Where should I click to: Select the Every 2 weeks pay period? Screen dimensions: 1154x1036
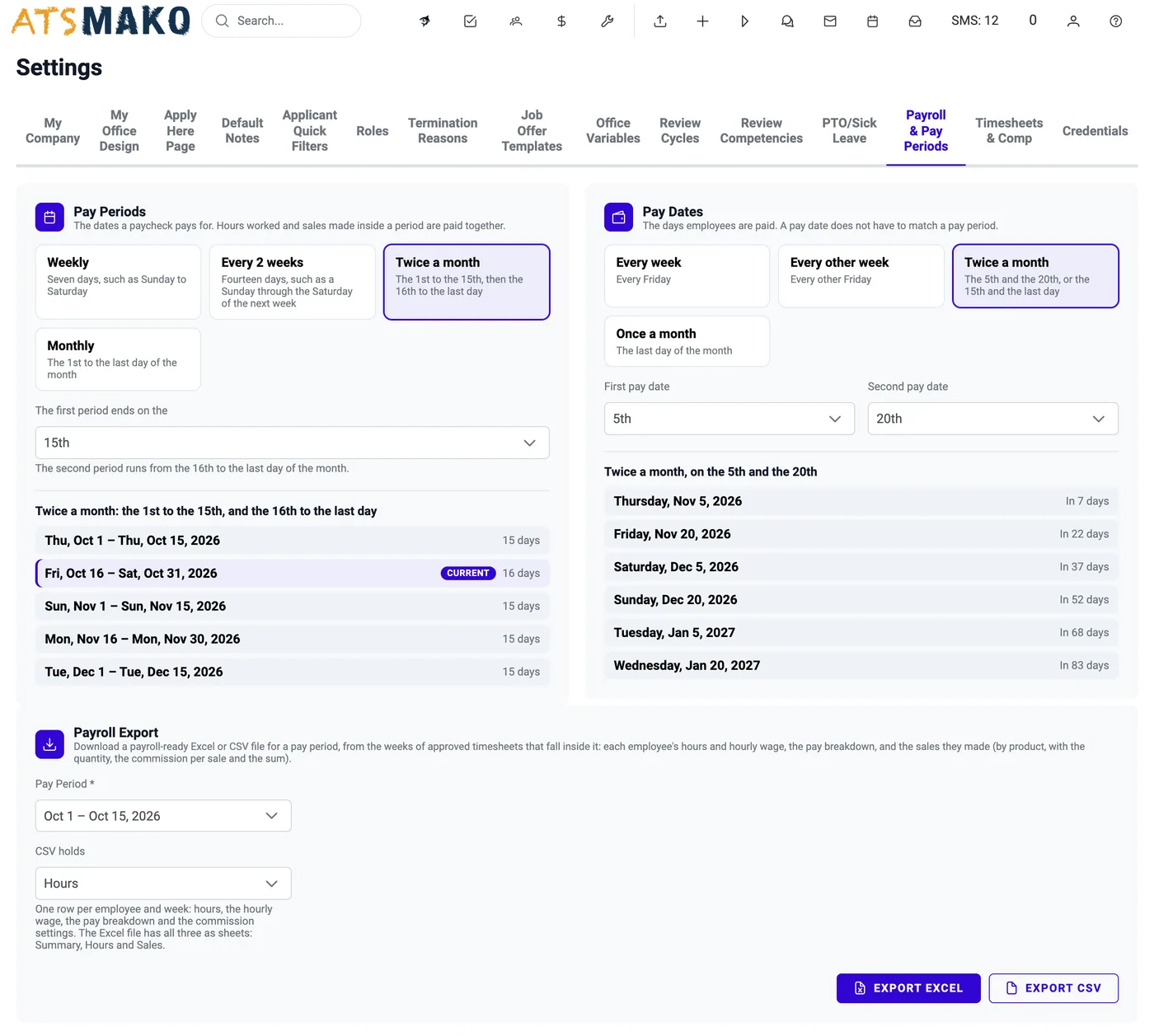[x=293, y=282]
